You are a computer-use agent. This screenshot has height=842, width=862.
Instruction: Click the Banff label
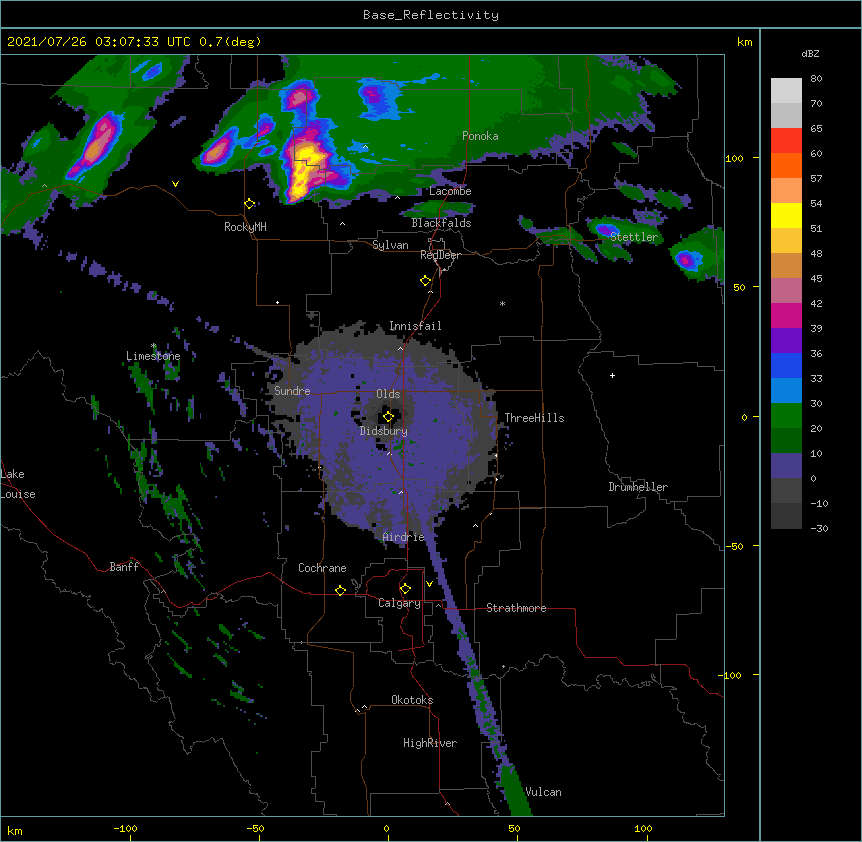click(x=124, y=567)
